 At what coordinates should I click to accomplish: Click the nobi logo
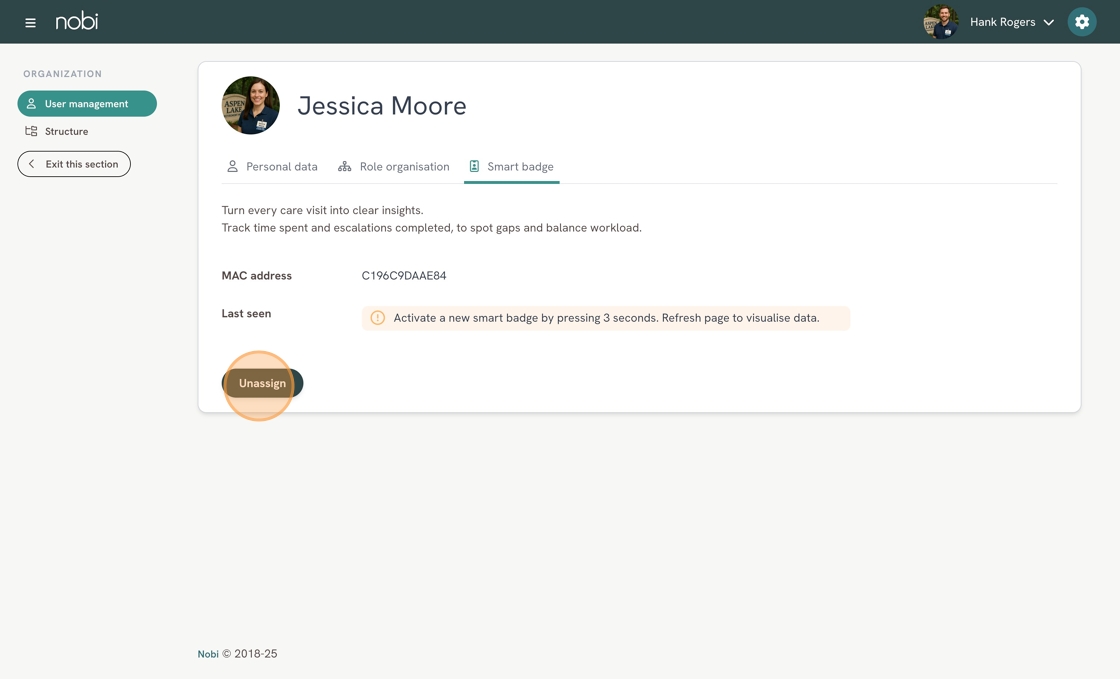(x=77, y=21)
